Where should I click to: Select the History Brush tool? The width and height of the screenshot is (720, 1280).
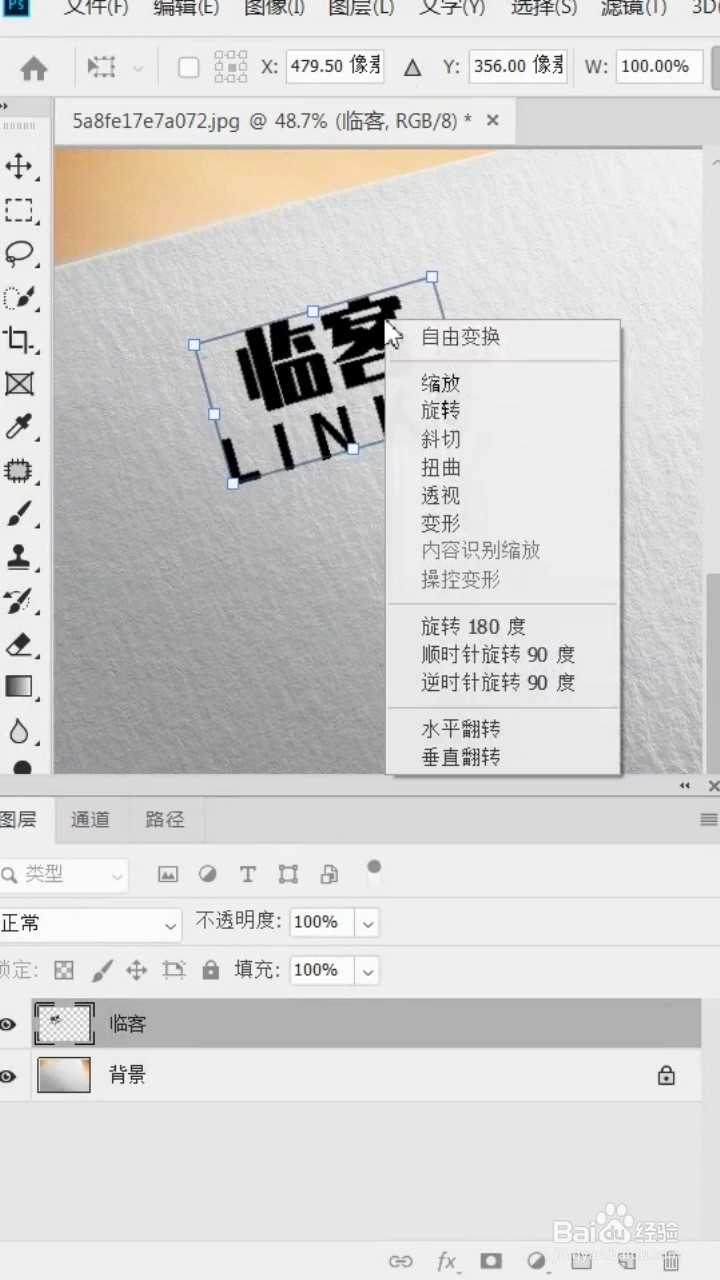[19, 601]
